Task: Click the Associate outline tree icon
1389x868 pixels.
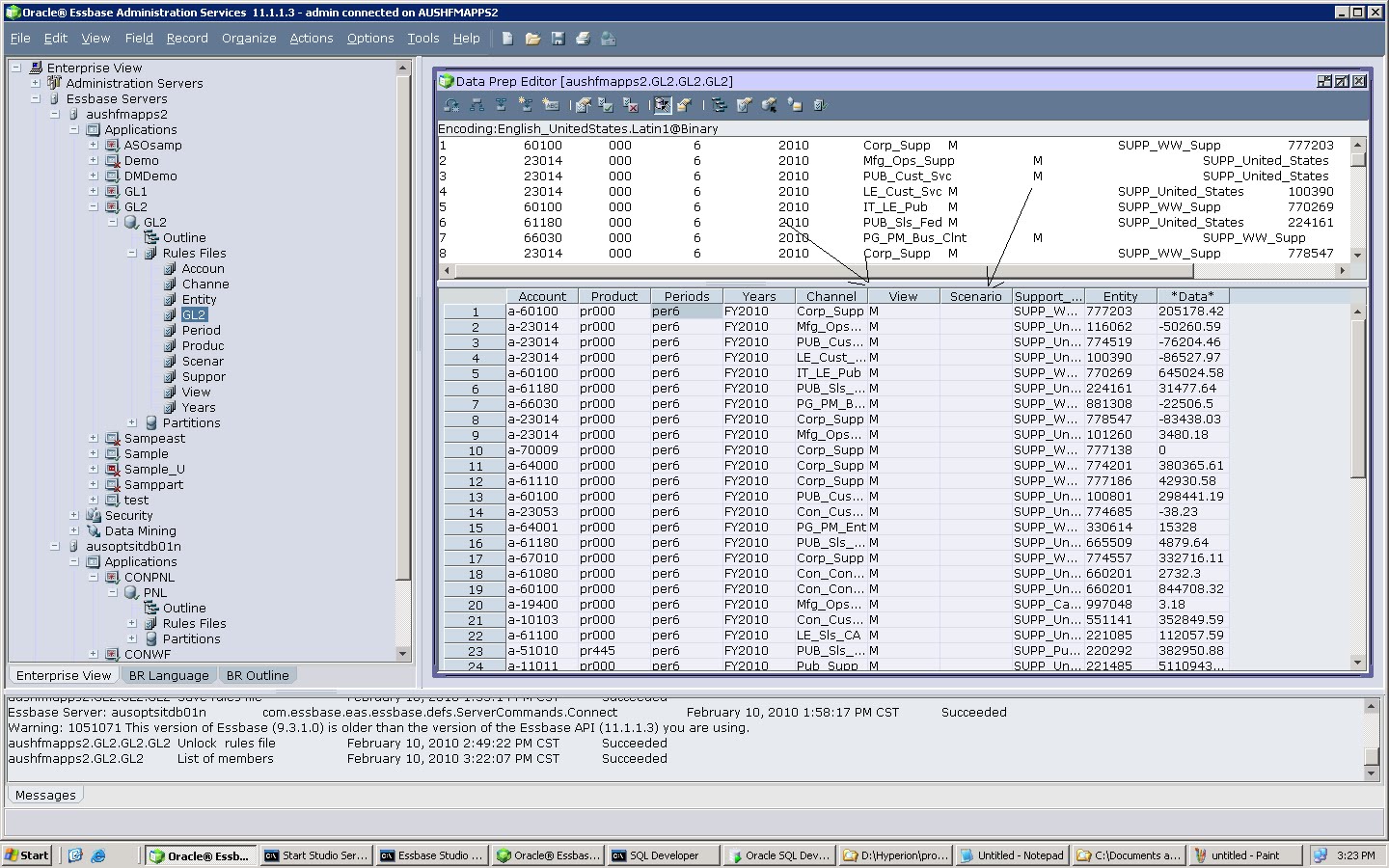Action: (719, 105)
